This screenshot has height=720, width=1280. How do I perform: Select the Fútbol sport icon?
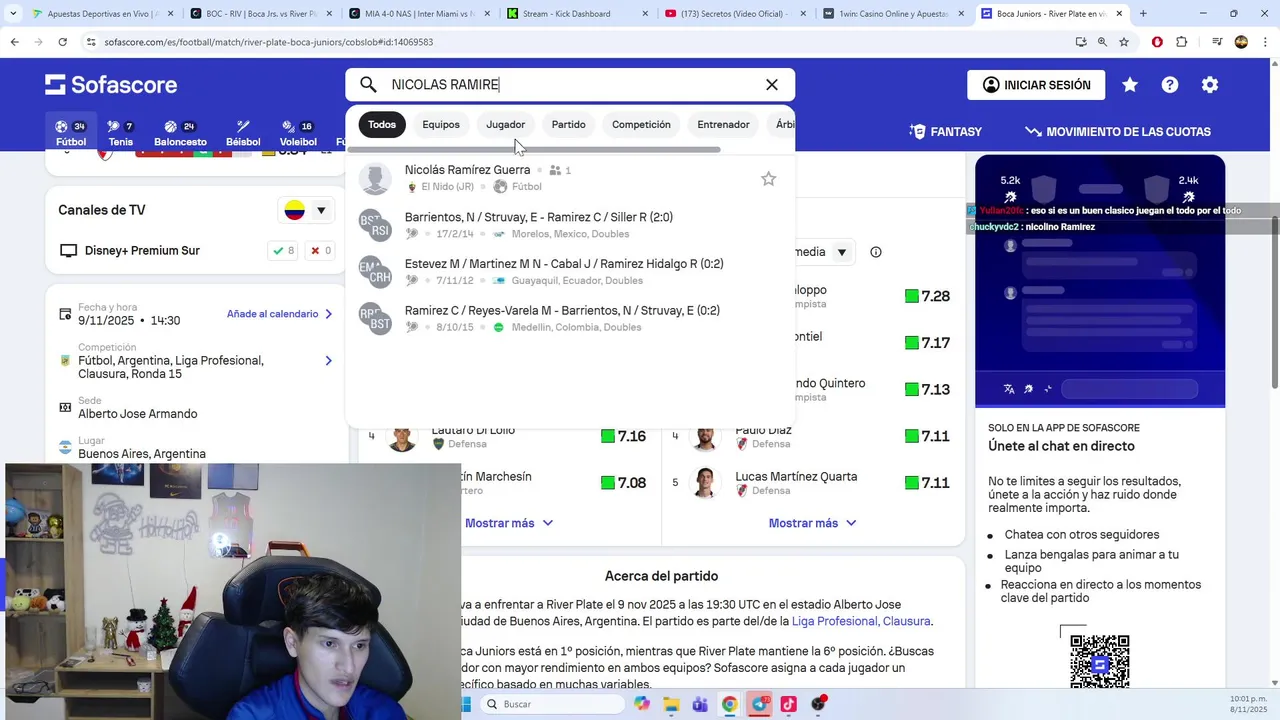(x=71, y=133)
